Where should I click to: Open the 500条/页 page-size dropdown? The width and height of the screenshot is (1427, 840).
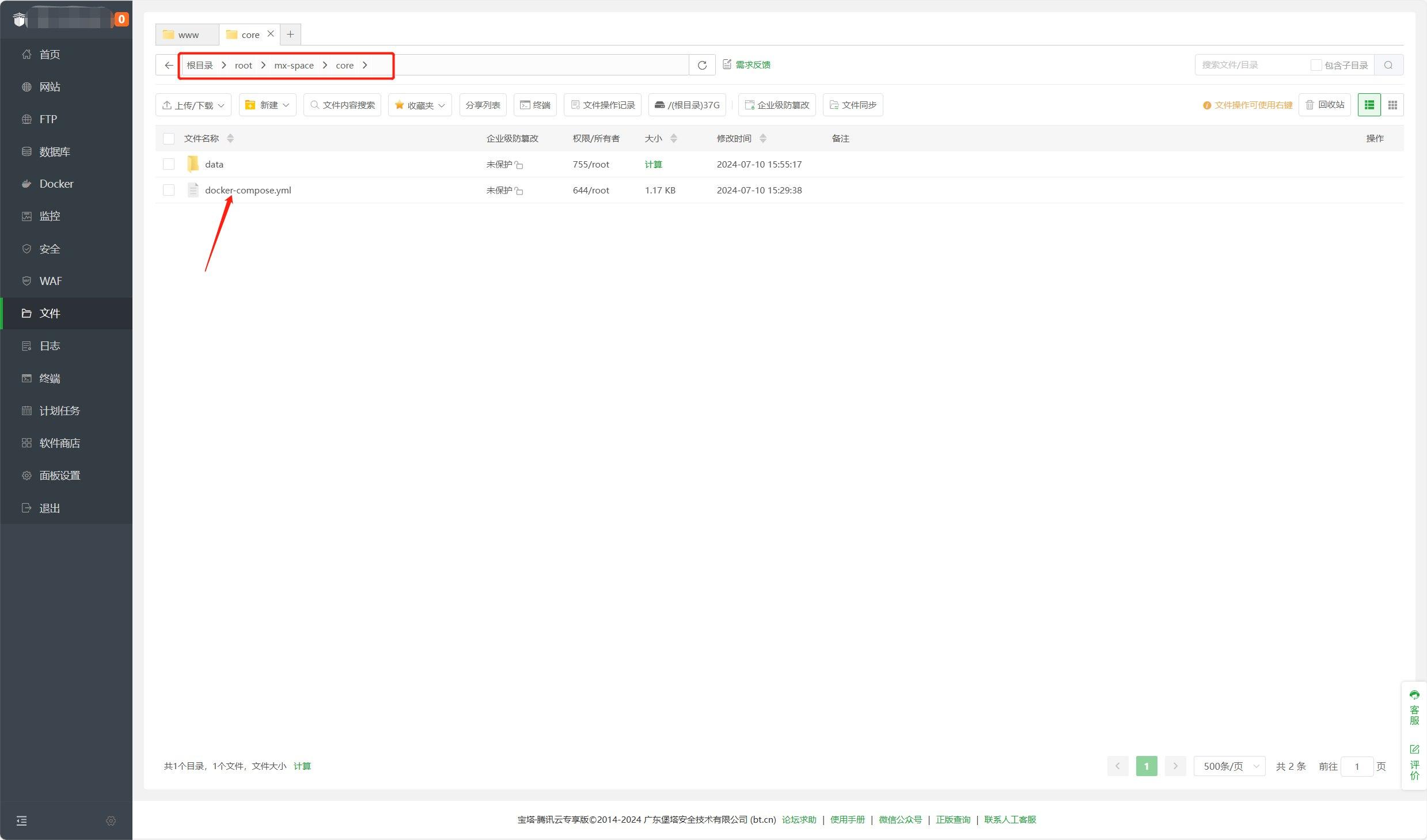(1229, 766)
